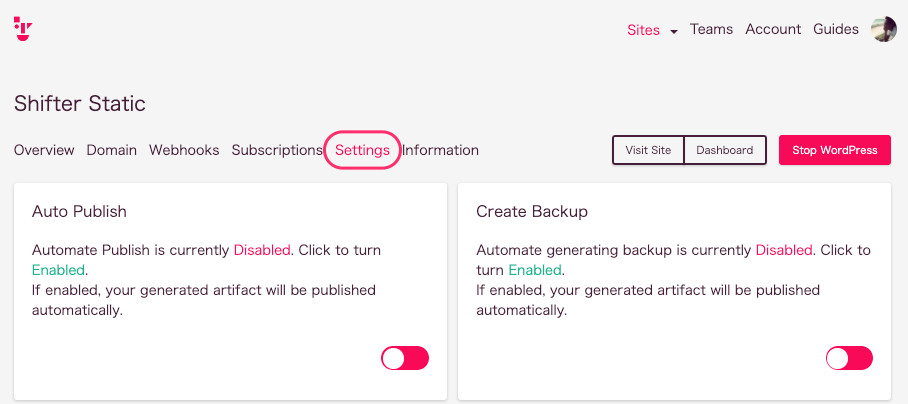Switch to the Domain tab
Image resolution: width=908 pixels, height=404 pixels.
pyautogui.click(x=112, y=150)
